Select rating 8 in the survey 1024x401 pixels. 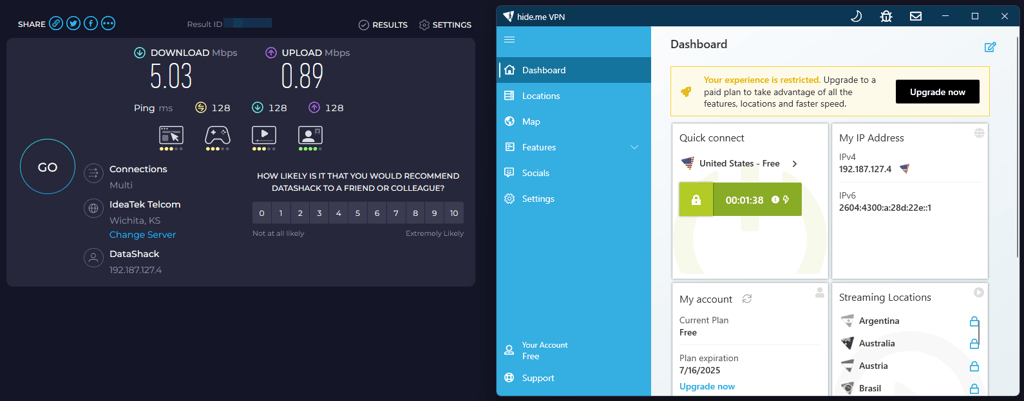pos(415,213)
